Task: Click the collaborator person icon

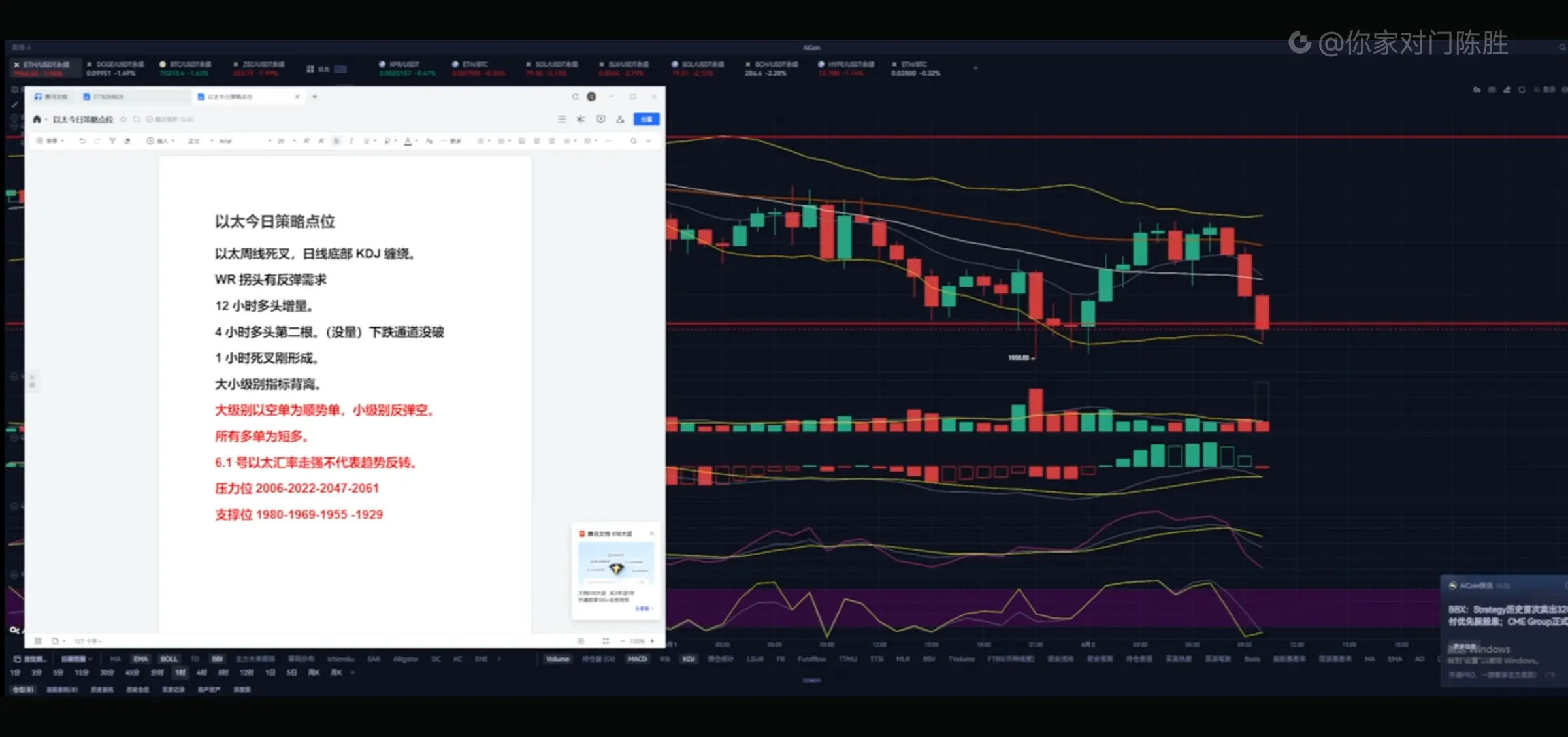Action: coord(620,119)
